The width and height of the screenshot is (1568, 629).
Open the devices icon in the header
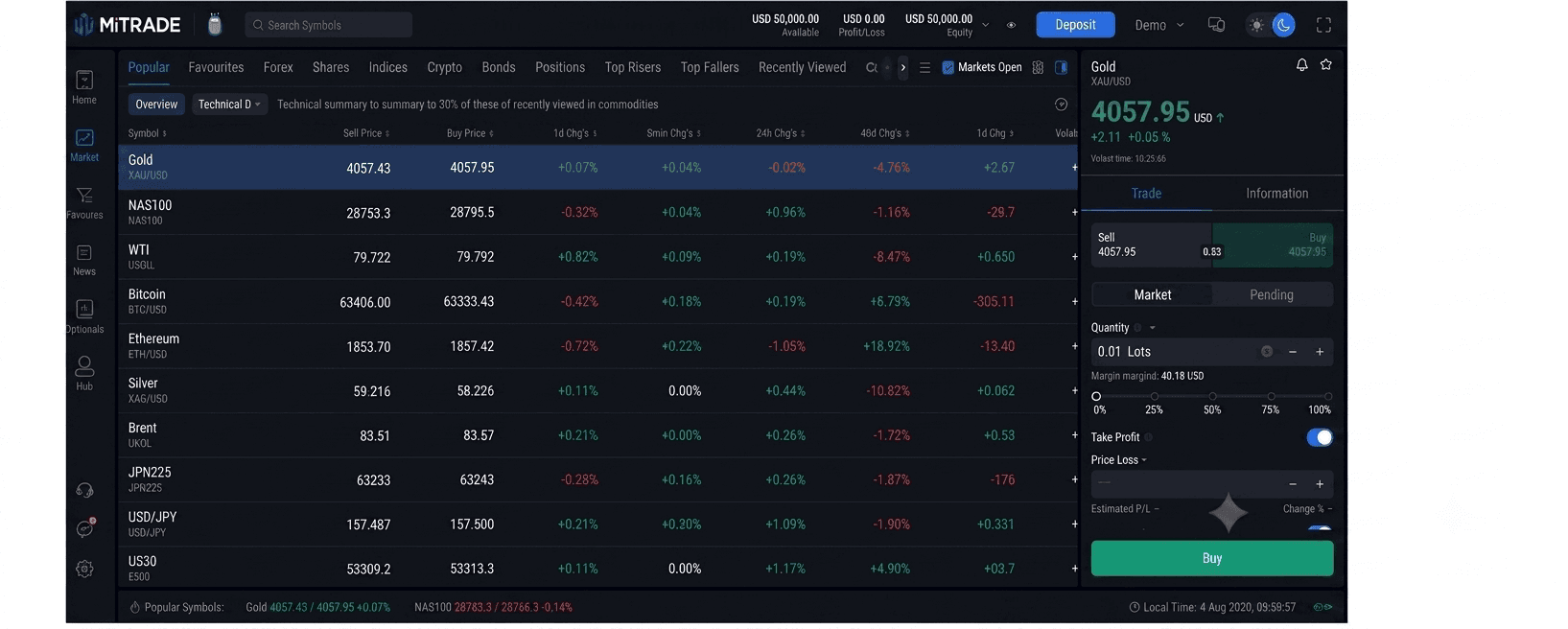[x=1216, y=25]
